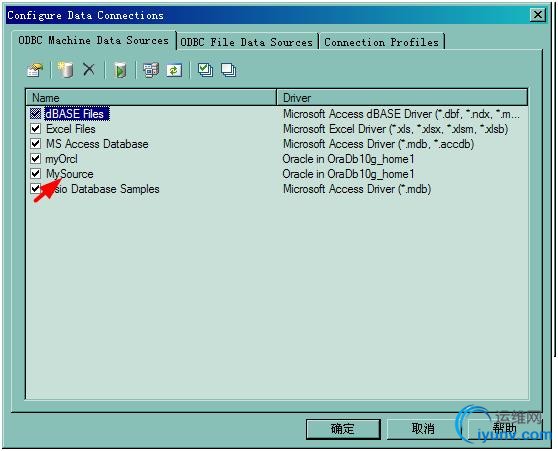Click Microsoft Access dBASE Driver cell
Screen dimensions: 558x451
tap(401, 114)
